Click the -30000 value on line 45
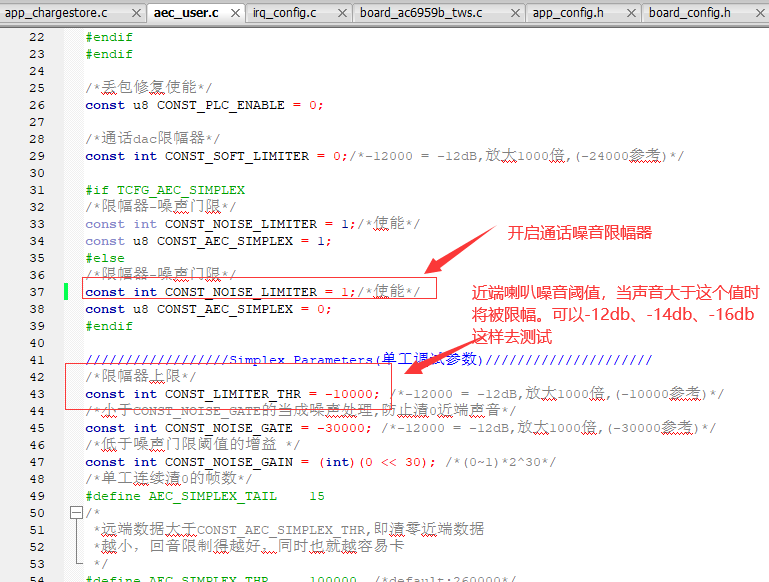Screen dimensions: 769x582 (341, 428)
